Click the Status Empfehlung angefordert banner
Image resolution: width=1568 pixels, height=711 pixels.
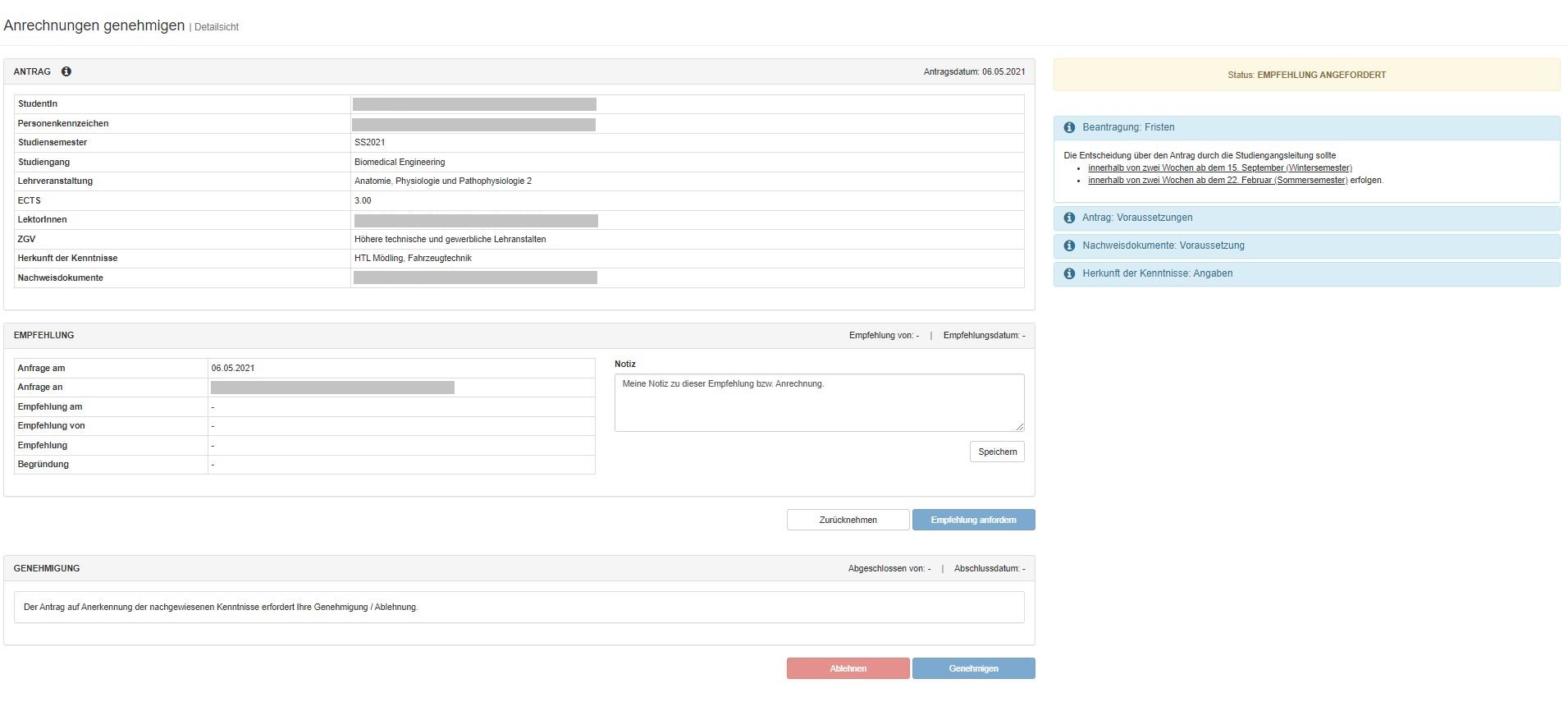(x=1306, y=75)
